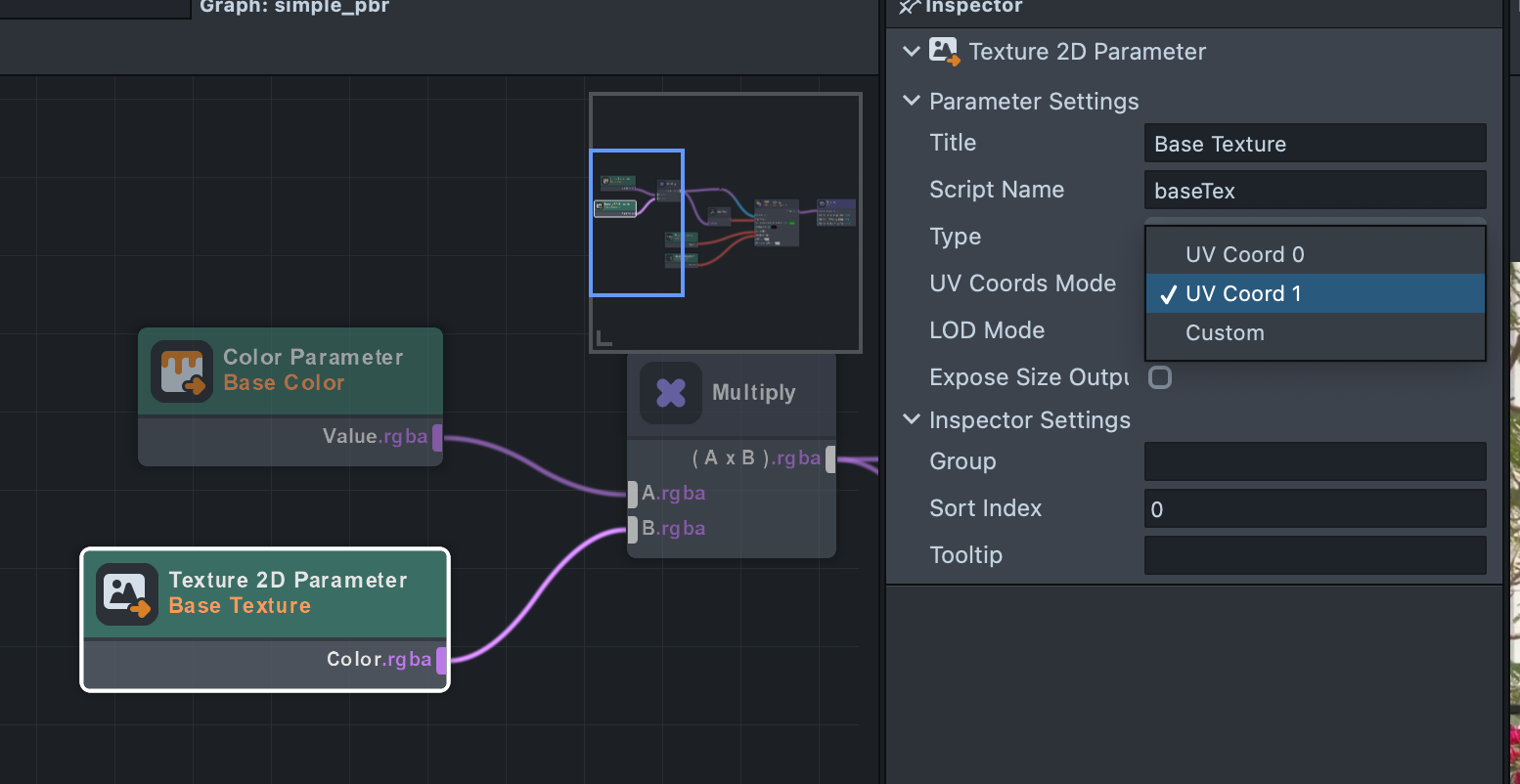The height and width of the screenshot is (784, 1520).
Task: Click the Inspector pin icon
Action: point(910,7)
